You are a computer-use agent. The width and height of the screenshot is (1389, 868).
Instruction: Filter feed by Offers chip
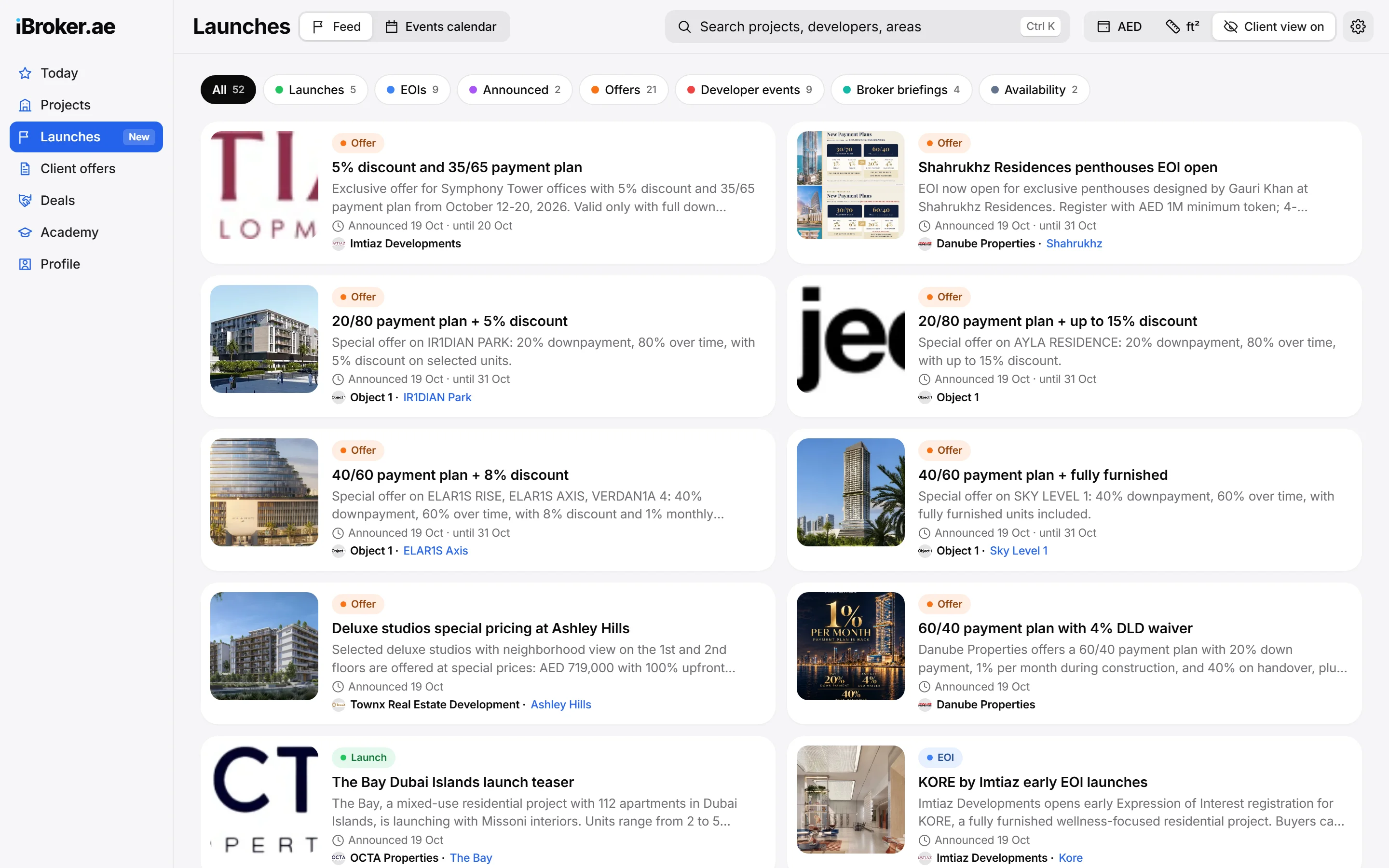(x=624, y=90)
